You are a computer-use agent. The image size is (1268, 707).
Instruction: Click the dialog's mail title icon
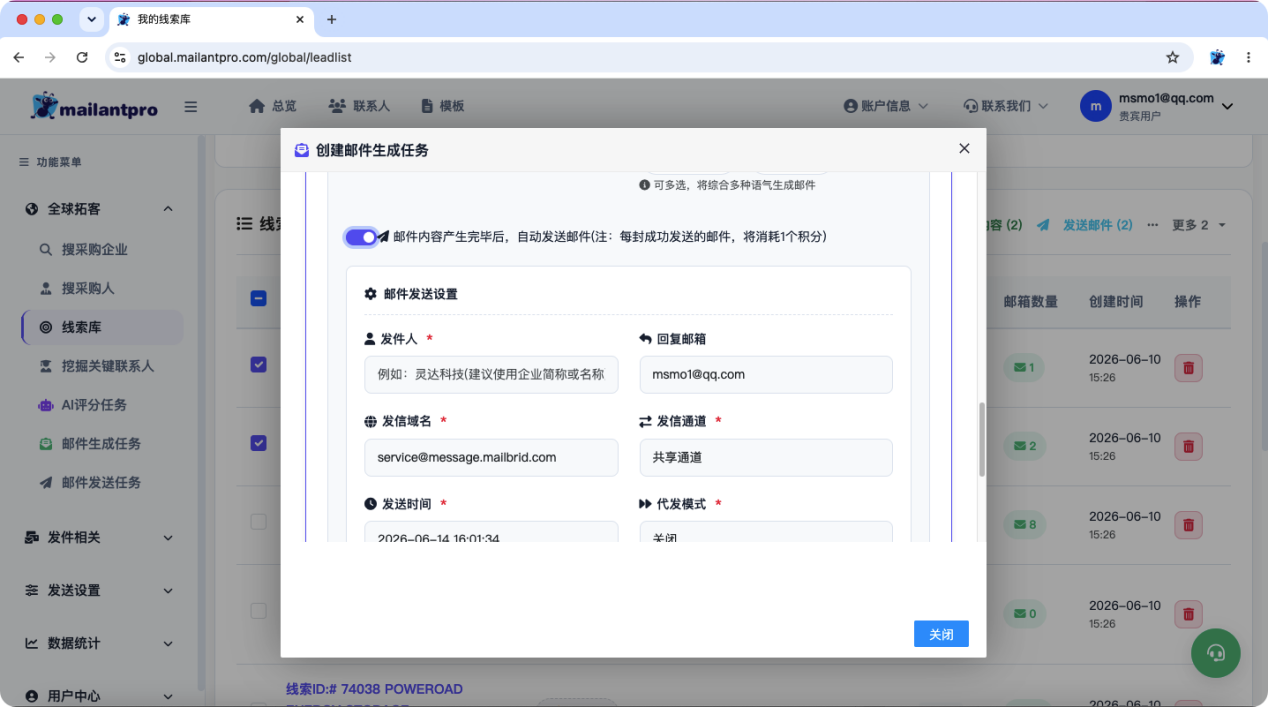pyautogui.click(x=302, y=150)
